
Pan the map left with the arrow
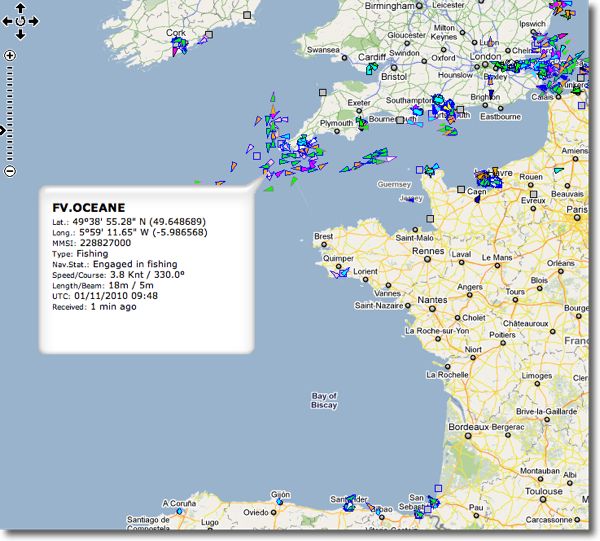[8, 20]
